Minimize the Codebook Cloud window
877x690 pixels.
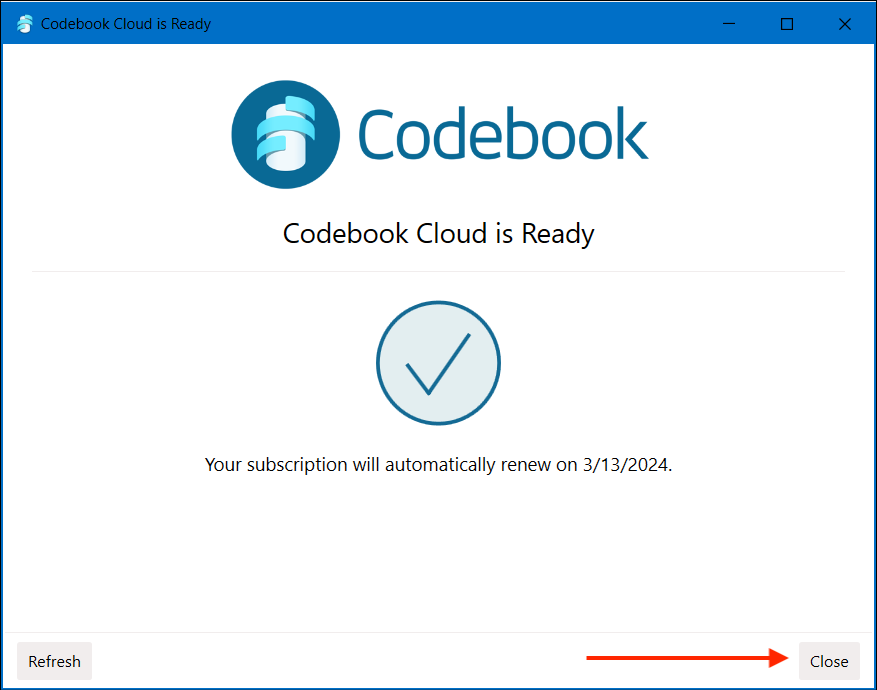[729, 23]
